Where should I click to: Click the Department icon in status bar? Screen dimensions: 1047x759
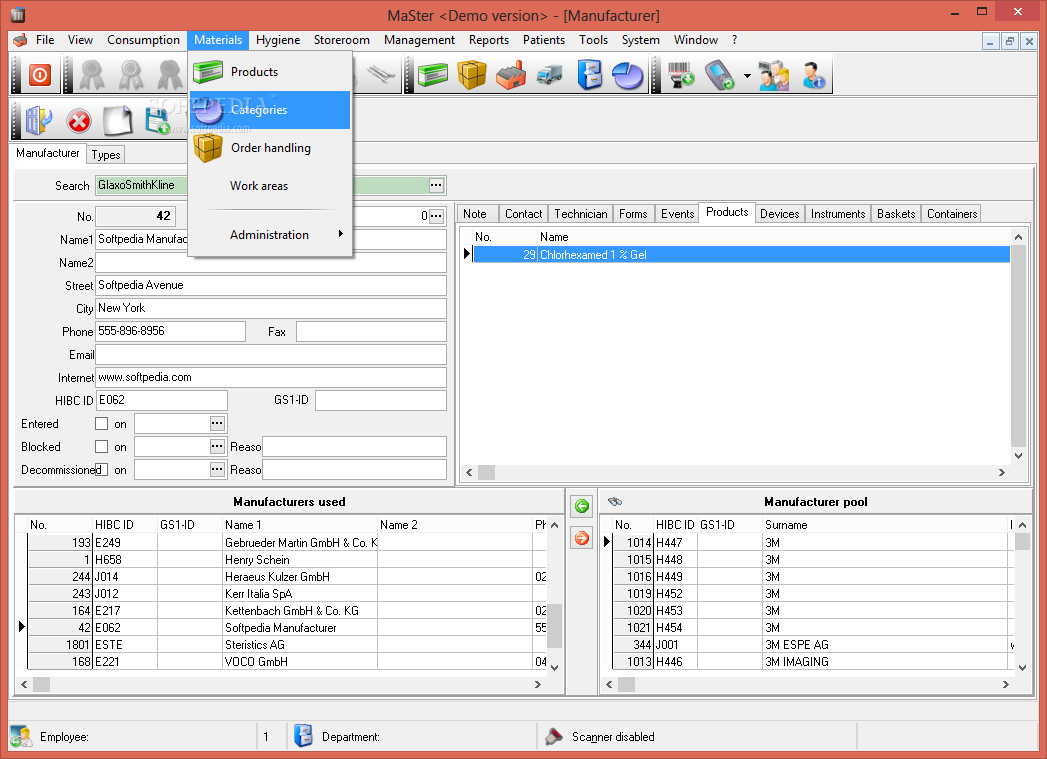(x=303, y=736)
